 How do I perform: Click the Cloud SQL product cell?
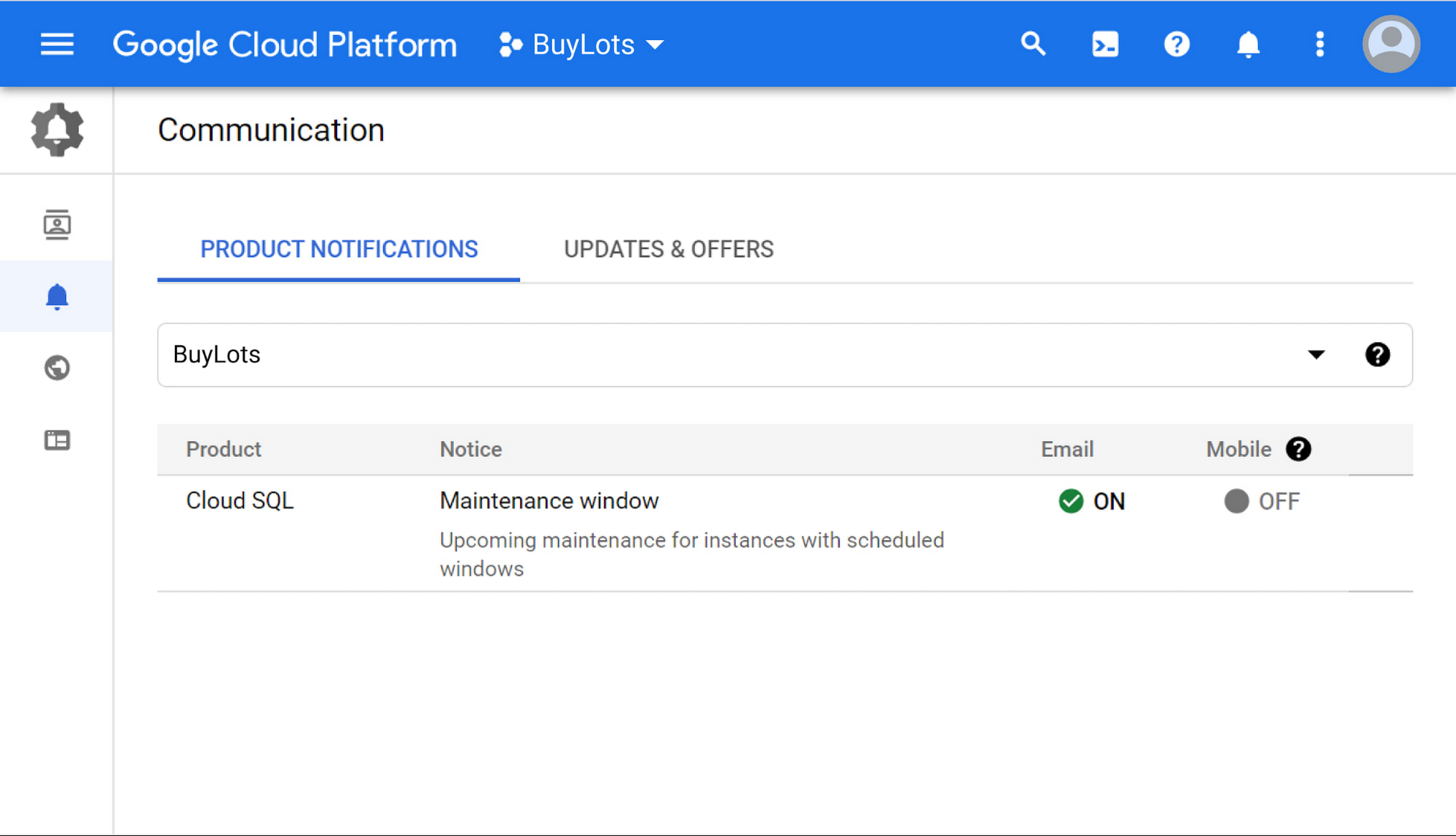[x=240, y=501]
